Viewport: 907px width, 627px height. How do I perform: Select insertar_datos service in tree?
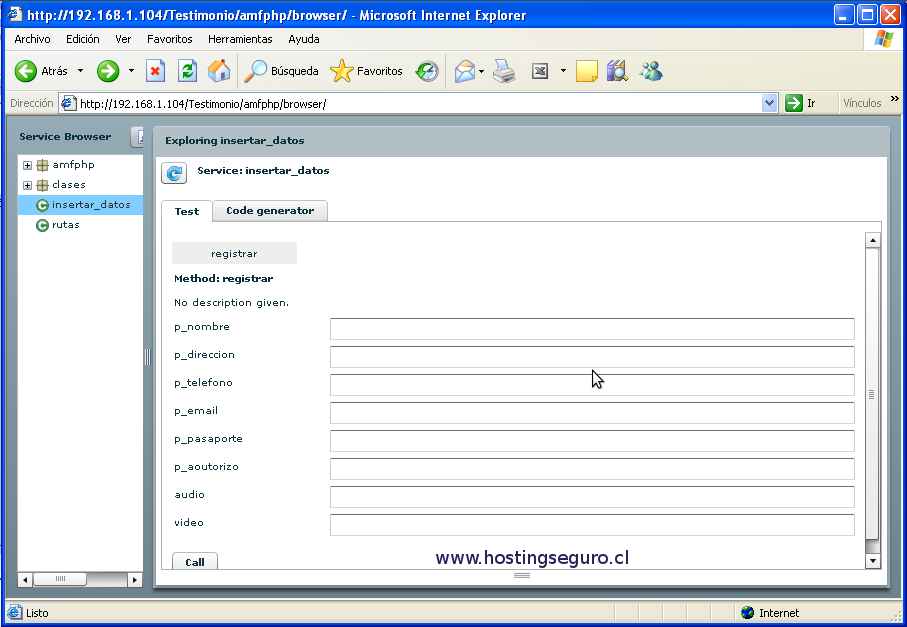pyautogui.click(x=80, y=205)
